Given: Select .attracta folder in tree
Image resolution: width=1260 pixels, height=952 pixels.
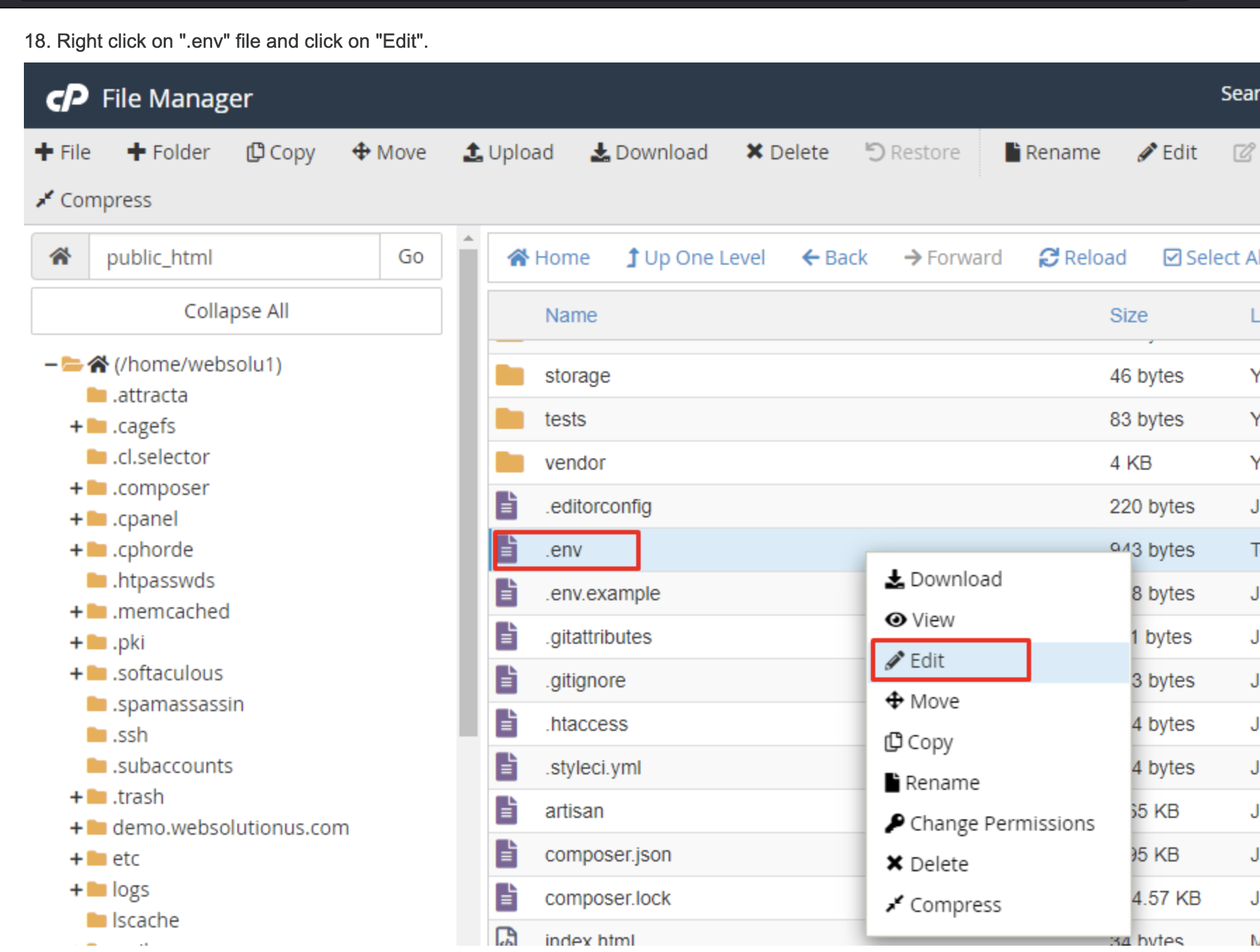Looking at the screenshot, I should click(138, 395).
